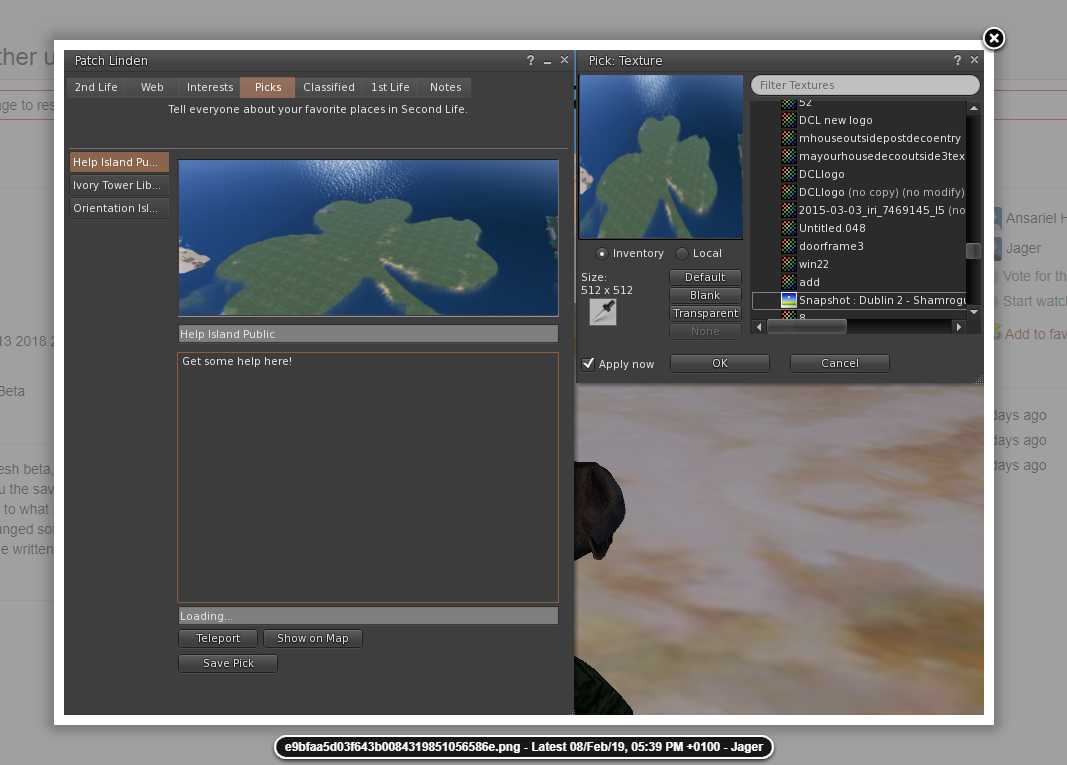Click the horizontal scrollbar thumb in texture list
This screenshot has width=1067, height=765.
806,327
